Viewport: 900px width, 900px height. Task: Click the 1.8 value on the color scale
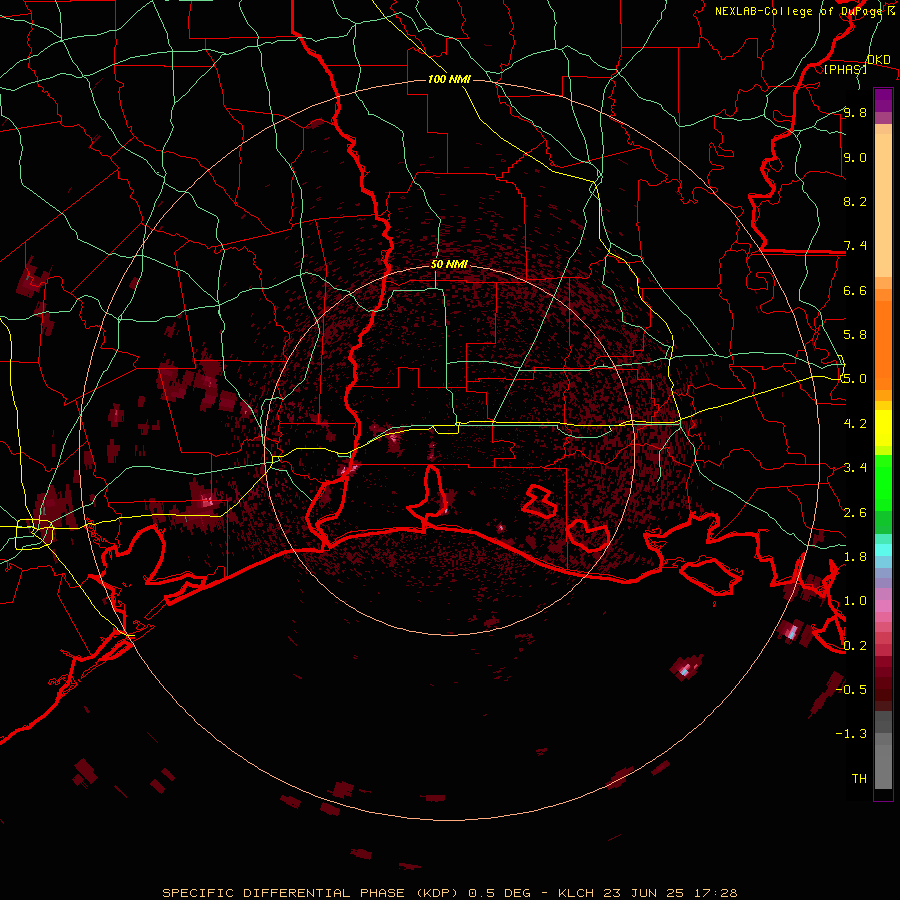tap(855, 557)
